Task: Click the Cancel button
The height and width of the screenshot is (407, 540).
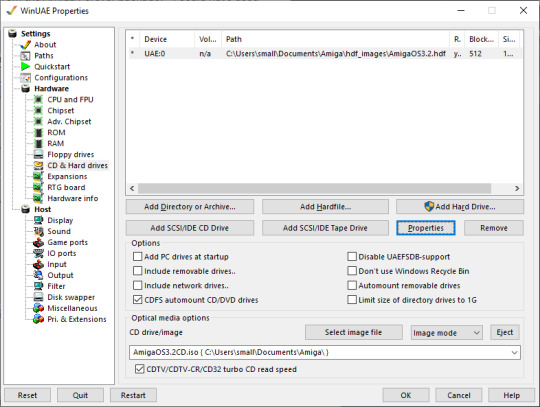Action: tap(459, 395)
